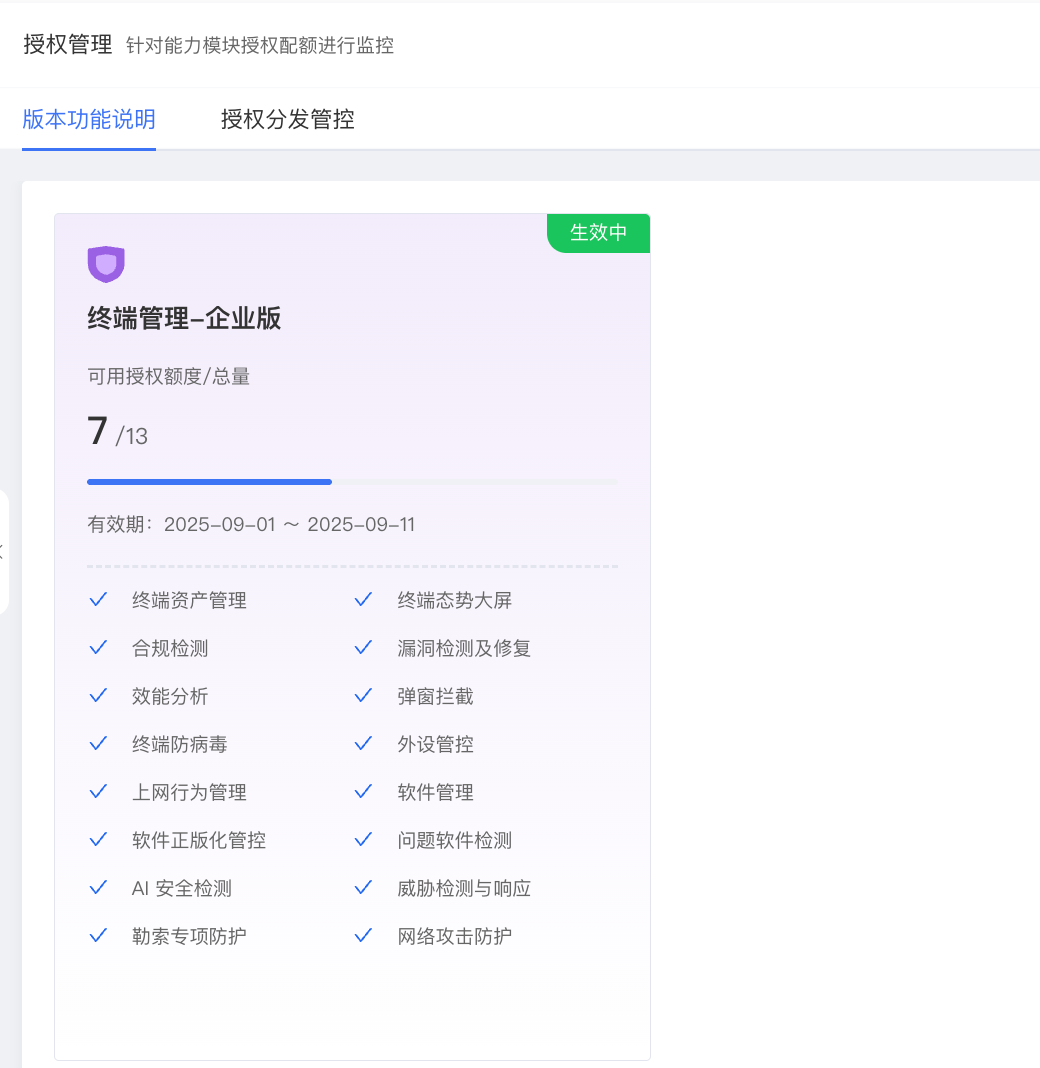This screenshot has height=1068, width=1040.
Task: Click the purple shield icon on the card
Action: pos(106,265)
